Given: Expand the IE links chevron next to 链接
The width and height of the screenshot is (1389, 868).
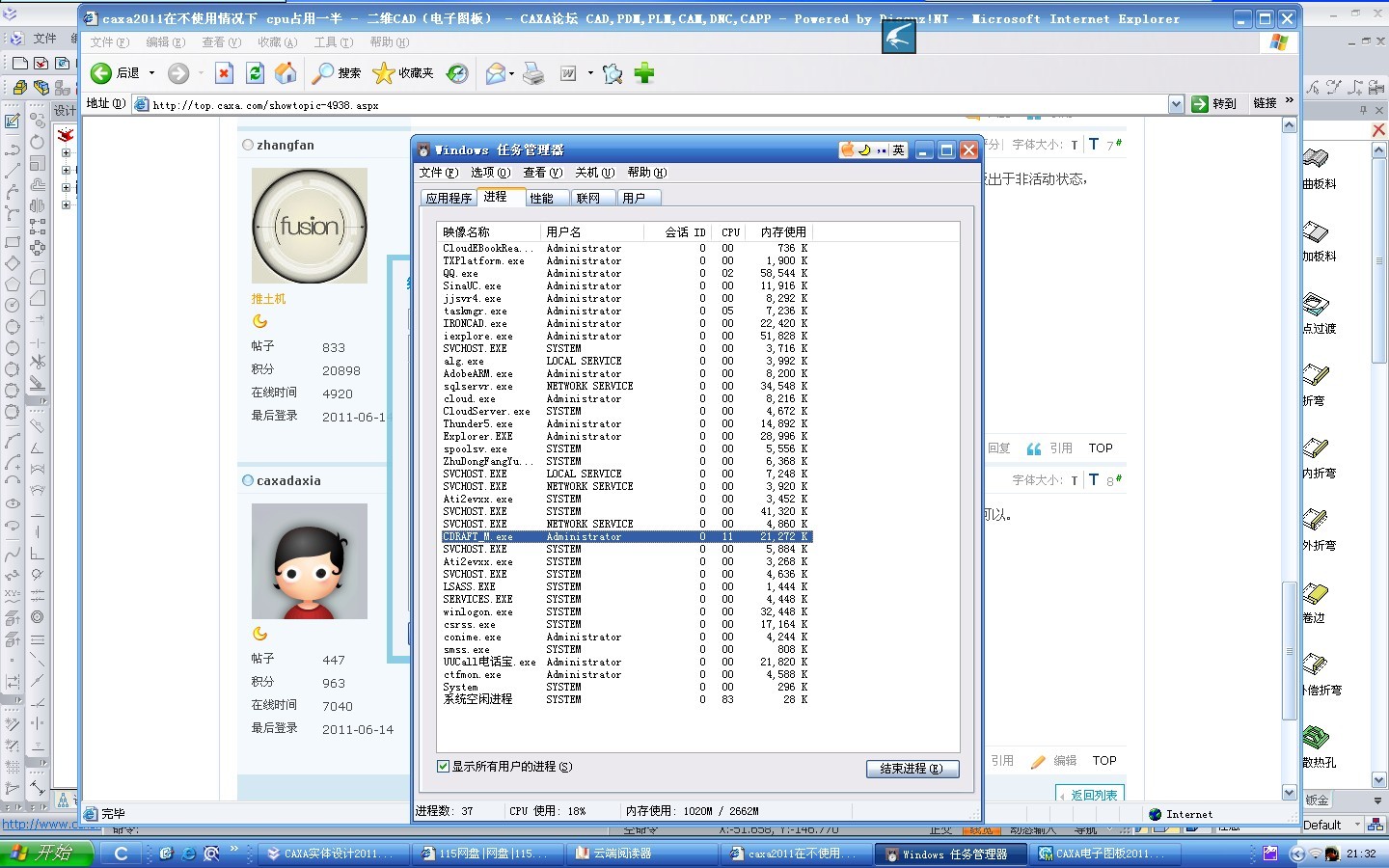Looking at the screenshot, I should click(x=1290, y=101).
